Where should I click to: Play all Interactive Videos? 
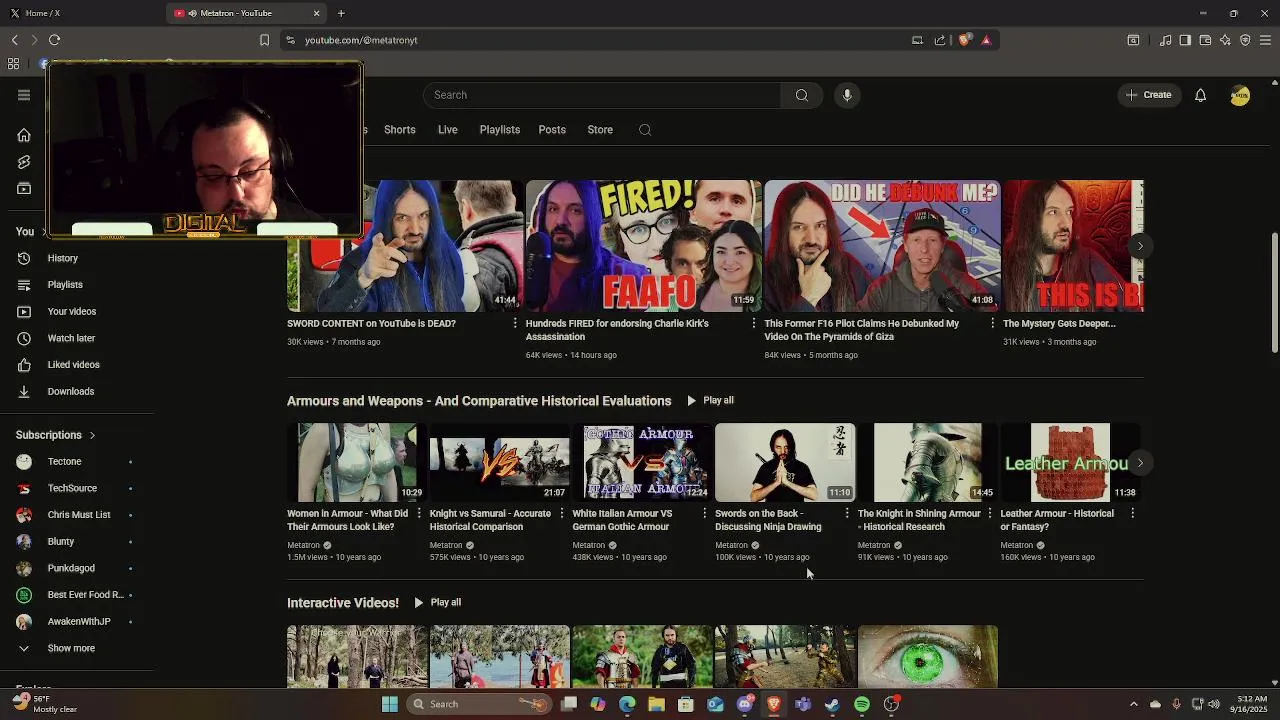coord(437,603)
